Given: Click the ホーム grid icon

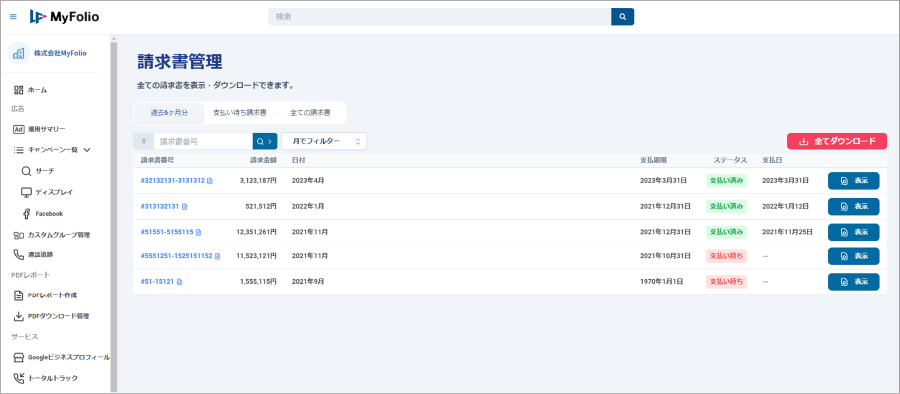Looking at the screenshot, I should pos(18,90).
